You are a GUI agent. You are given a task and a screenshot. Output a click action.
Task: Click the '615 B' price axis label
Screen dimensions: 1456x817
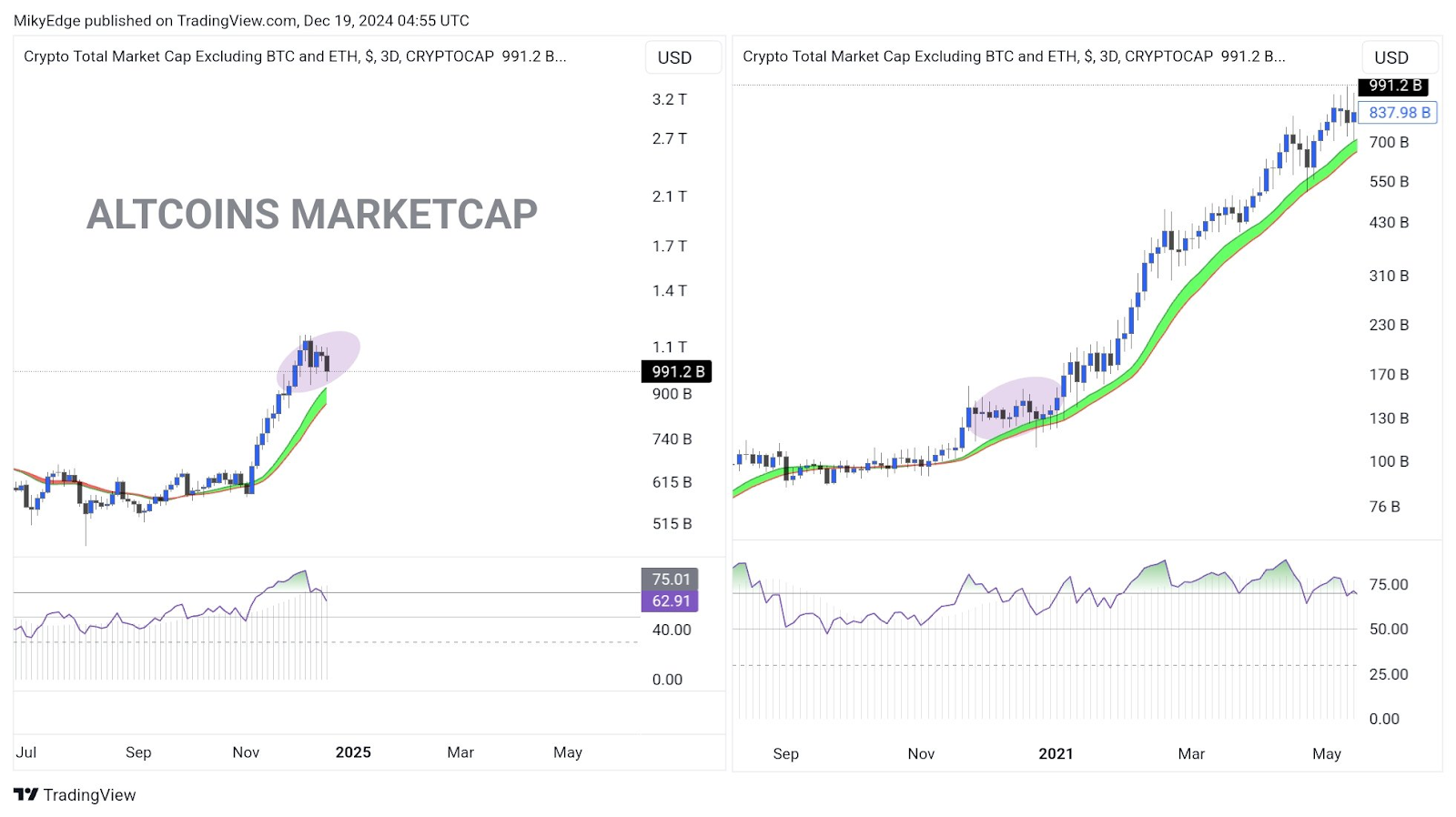[672, 482]
